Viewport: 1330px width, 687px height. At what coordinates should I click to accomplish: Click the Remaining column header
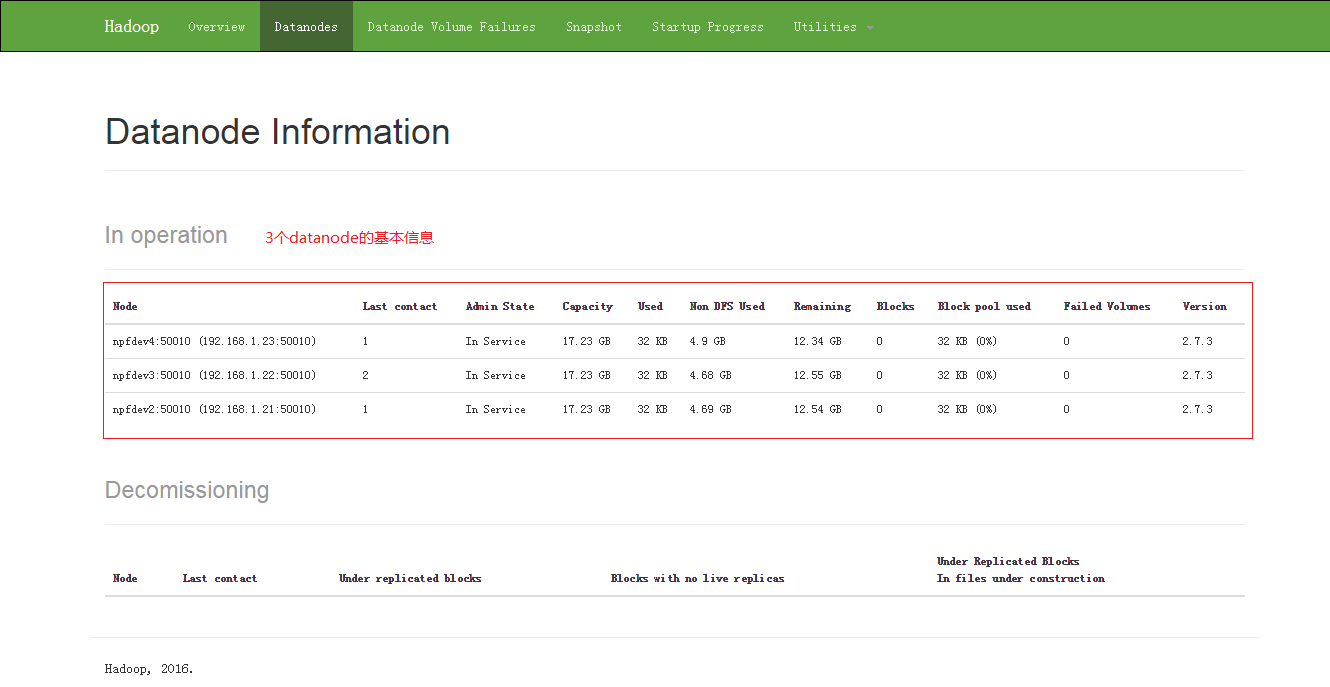[822, 306]
